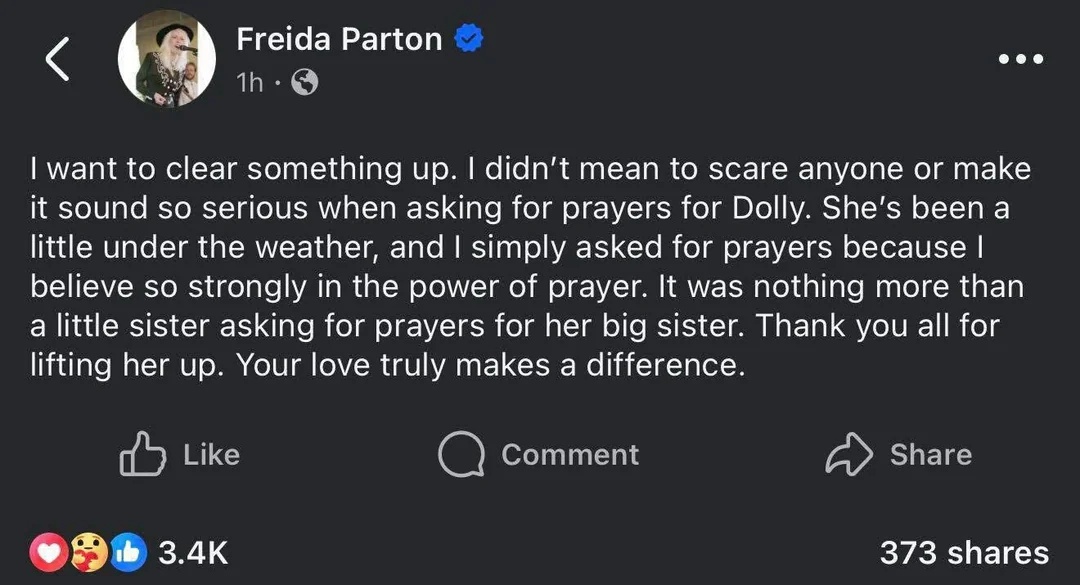Click the Share arrow icon
Image resolution: width=1080 pixels, height=585 pixels.
[849, 454]
